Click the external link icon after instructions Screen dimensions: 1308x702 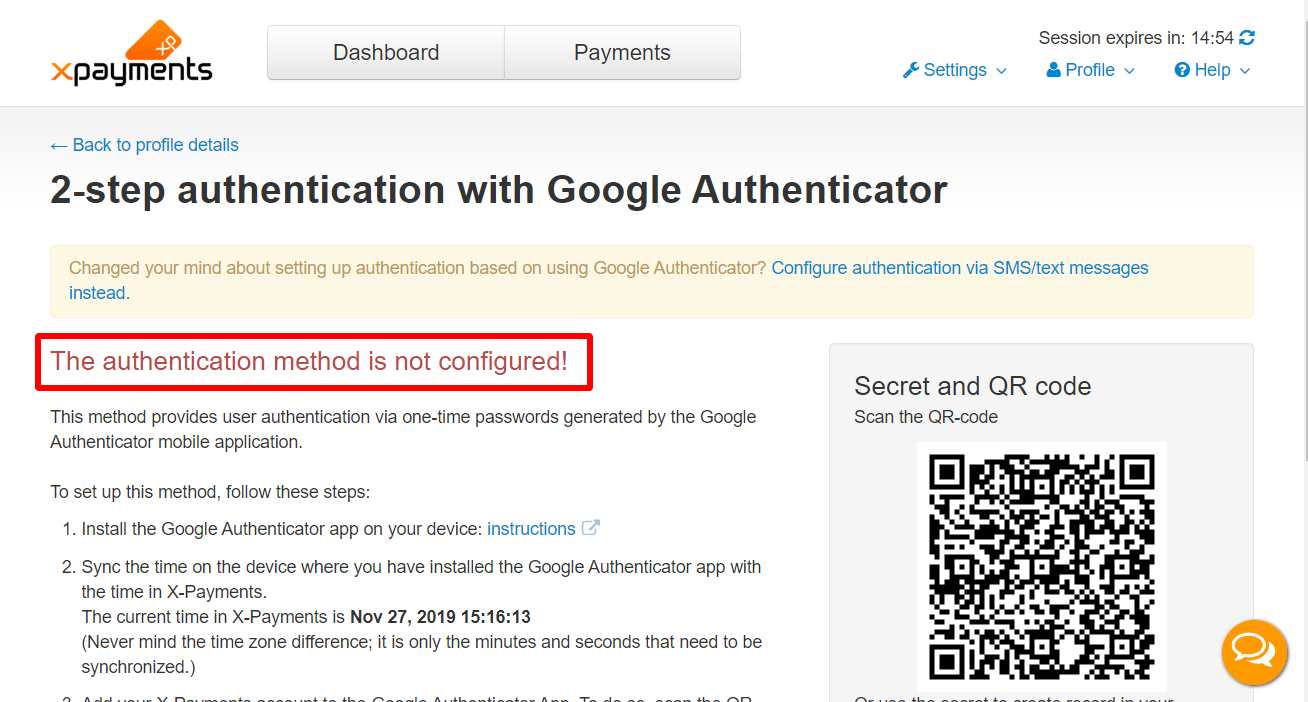[590, 528]
